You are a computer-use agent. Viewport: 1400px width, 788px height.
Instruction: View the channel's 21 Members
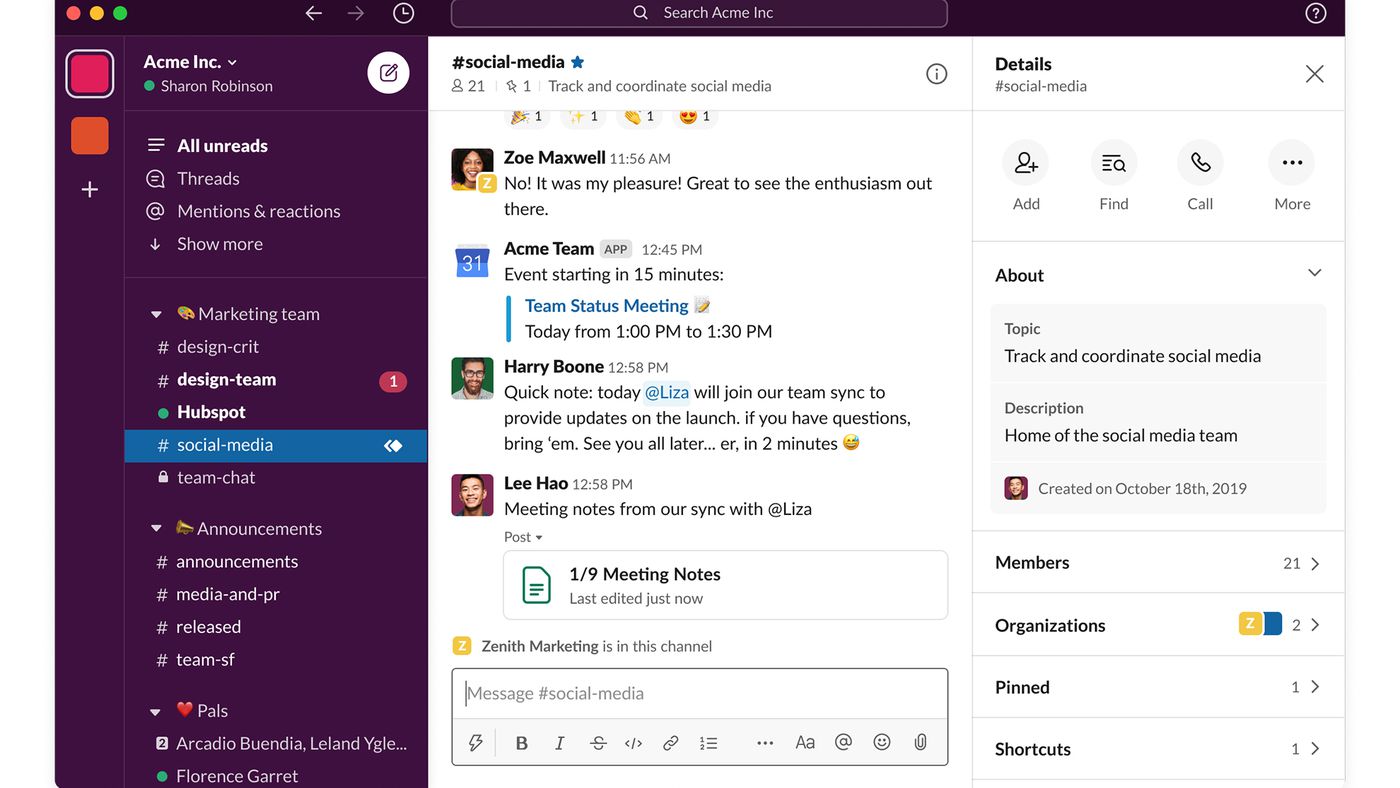coord(1158,562)
